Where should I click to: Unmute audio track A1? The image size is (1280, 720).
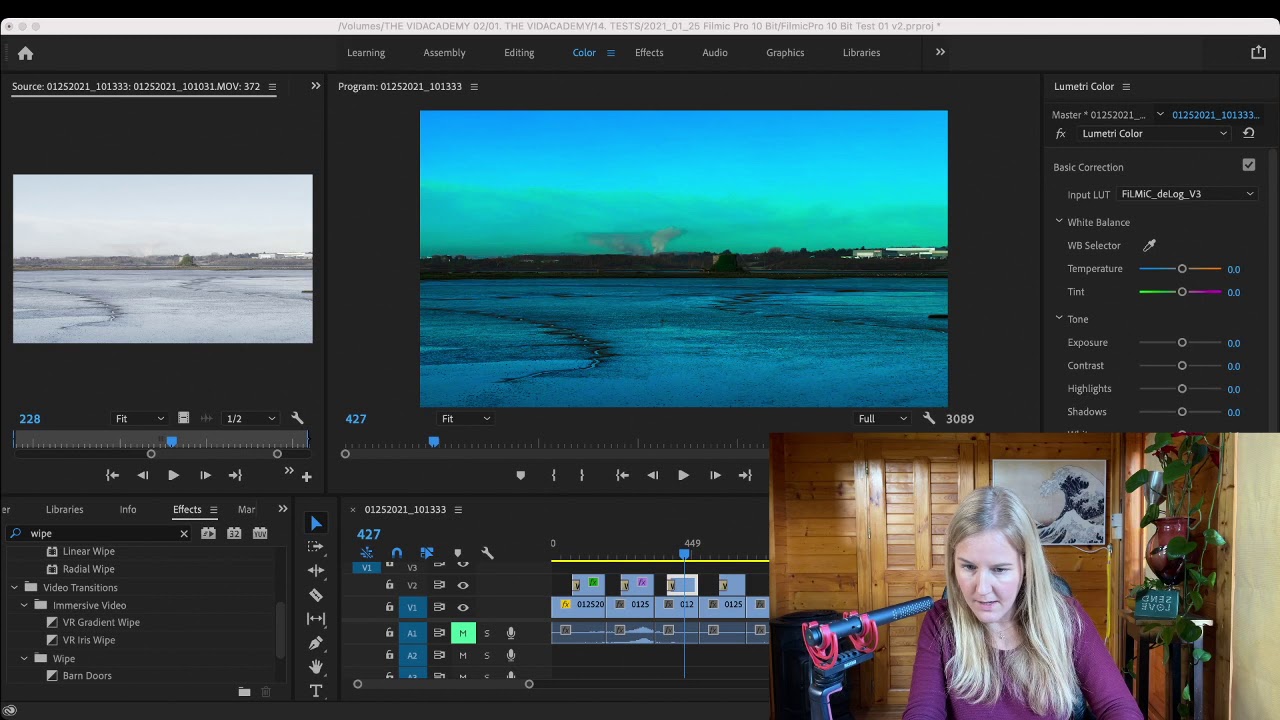(463, 632)
